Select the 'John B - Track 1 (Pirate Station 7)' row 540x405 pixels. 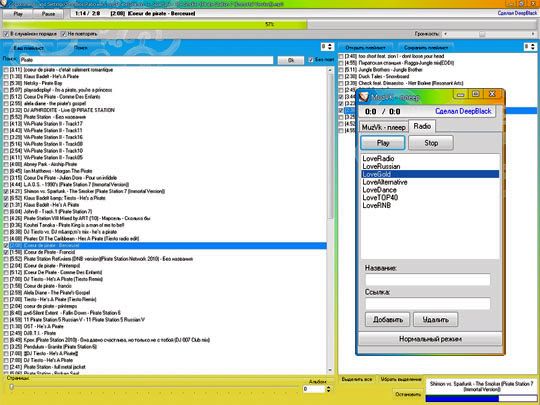[165, 211]
